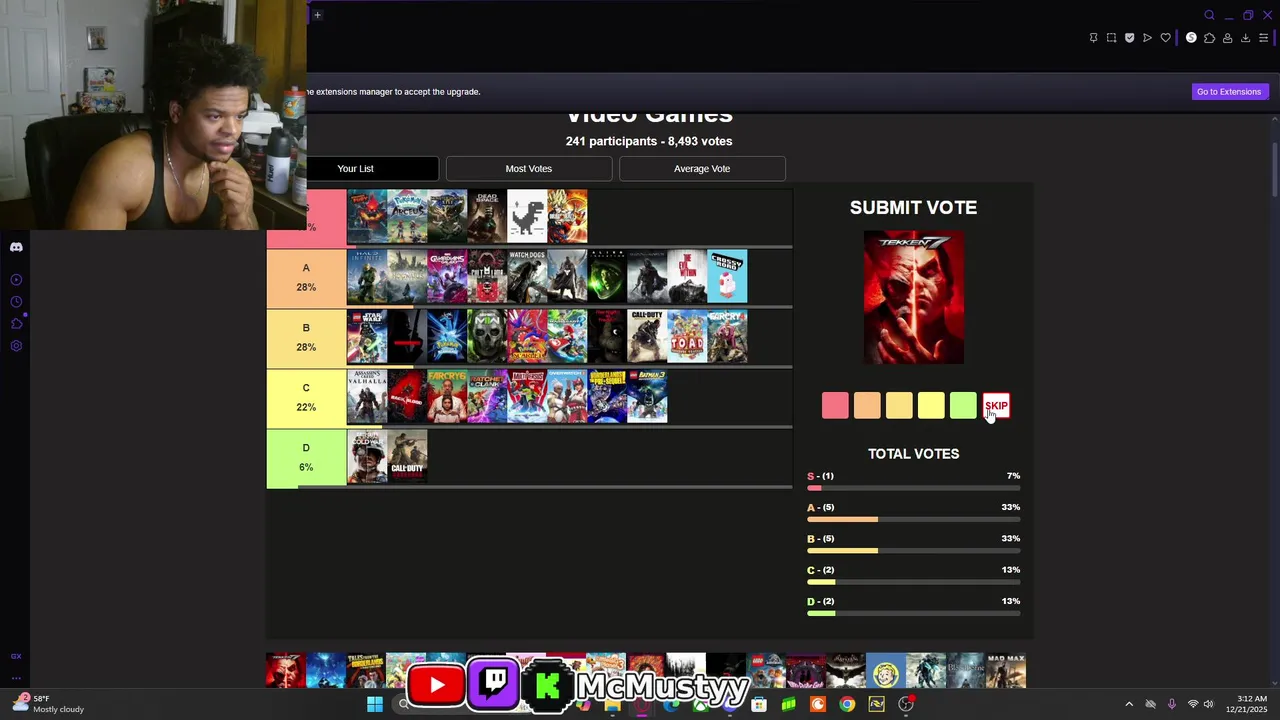Open the OBS Studio icon on the taskbar
This screenshot has height=720, width=1280.
[906, 704]
